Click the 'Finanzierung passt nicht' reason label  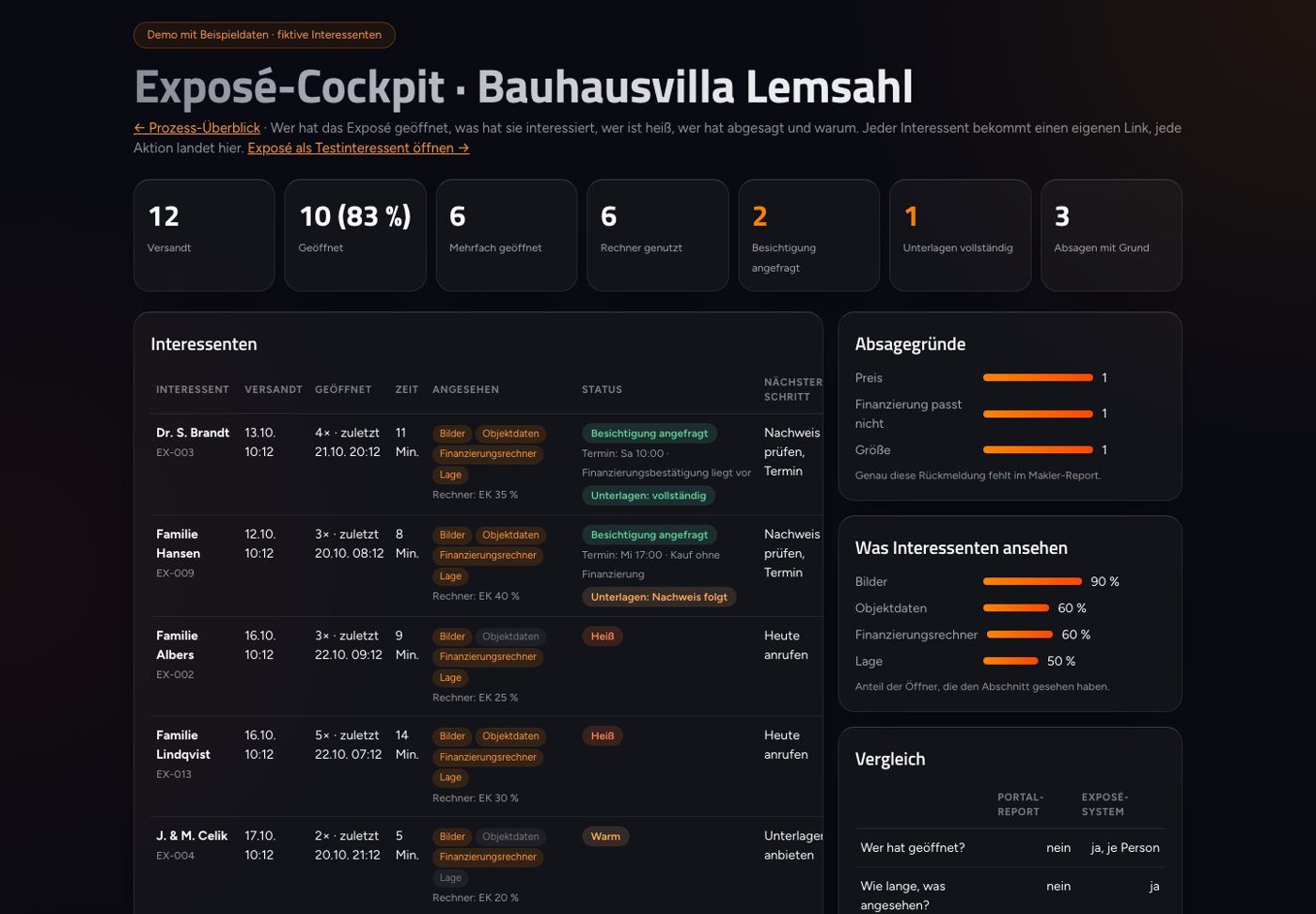tap(908, 414)
